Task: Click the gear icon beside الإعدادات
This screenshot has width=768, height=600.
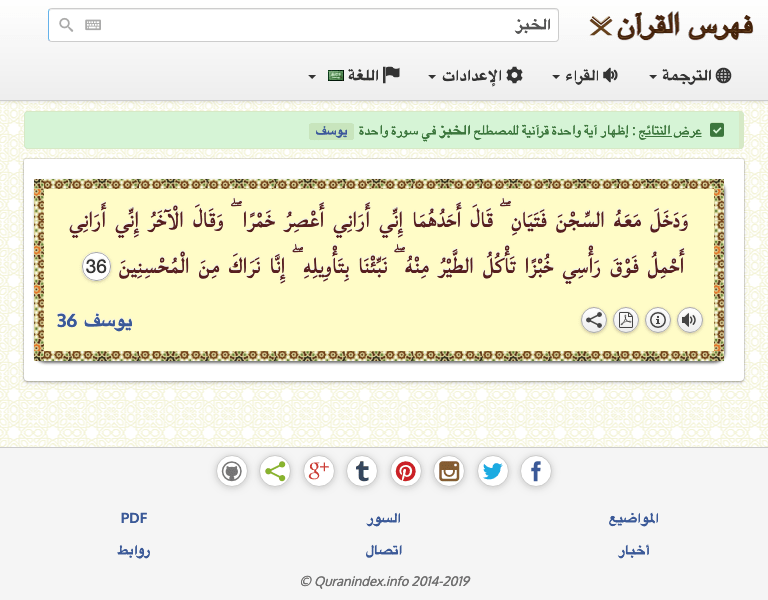Action: [514, 75]
